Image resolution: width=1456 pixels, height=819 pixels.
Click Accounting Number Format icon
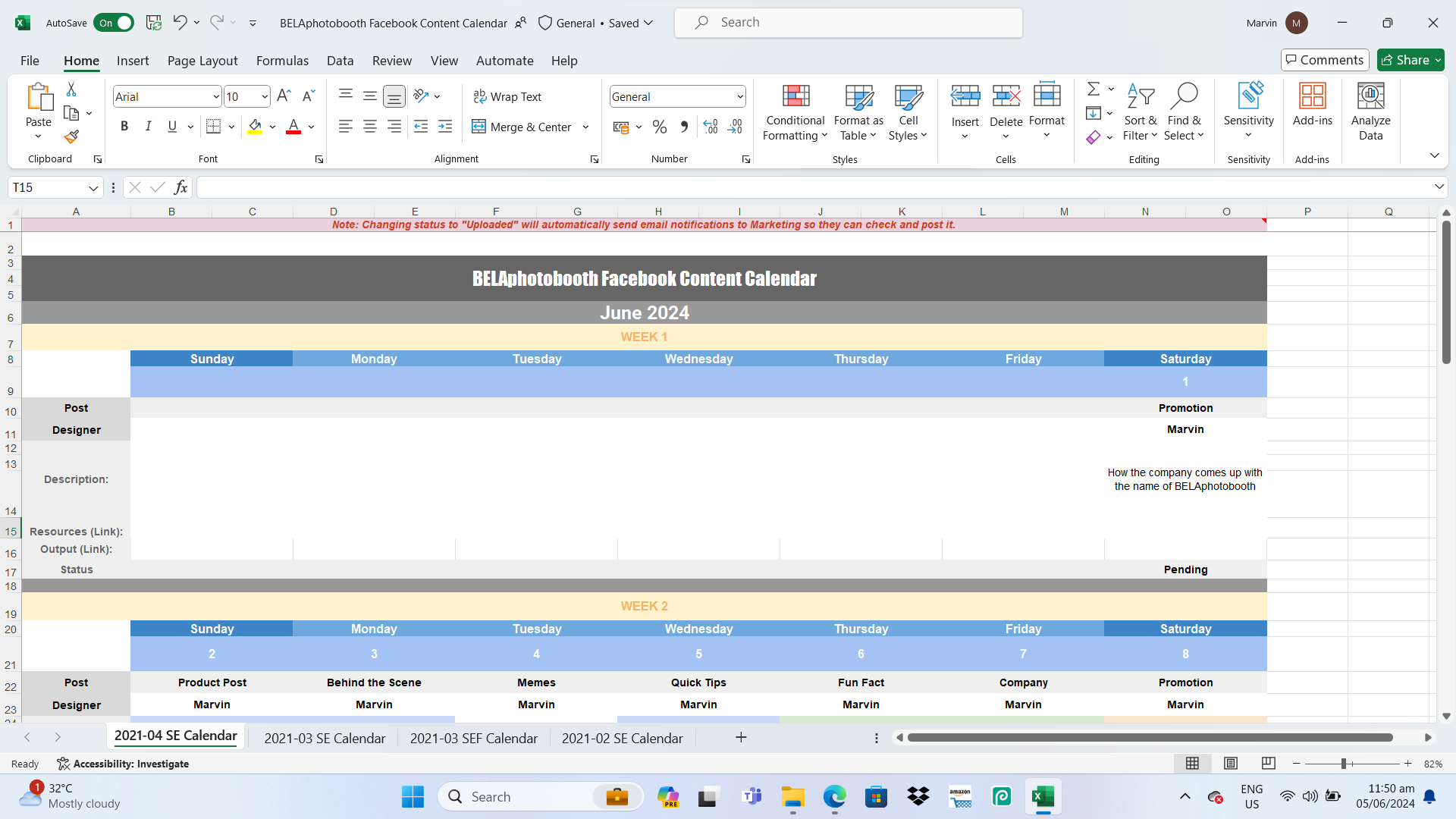coord(621,127)
